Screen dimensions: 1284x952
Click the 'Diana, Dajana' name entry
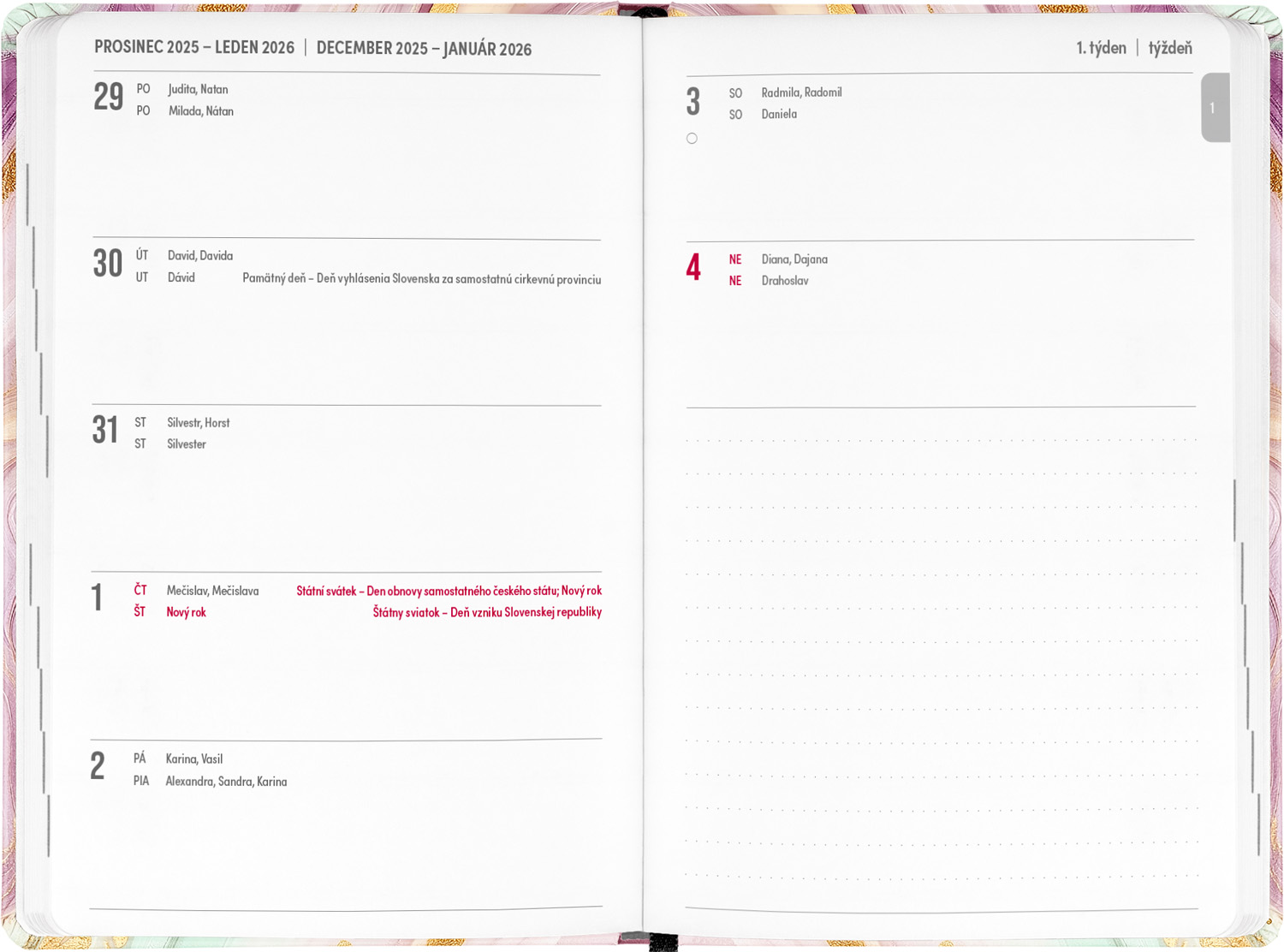(x=794, y=259)
